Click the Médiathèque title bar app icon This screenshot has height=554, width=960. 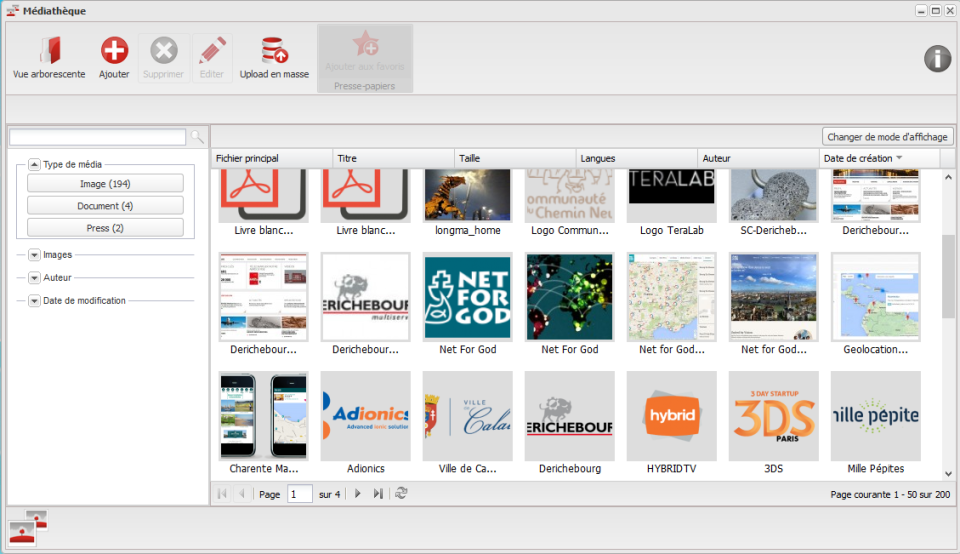[12, 10]
